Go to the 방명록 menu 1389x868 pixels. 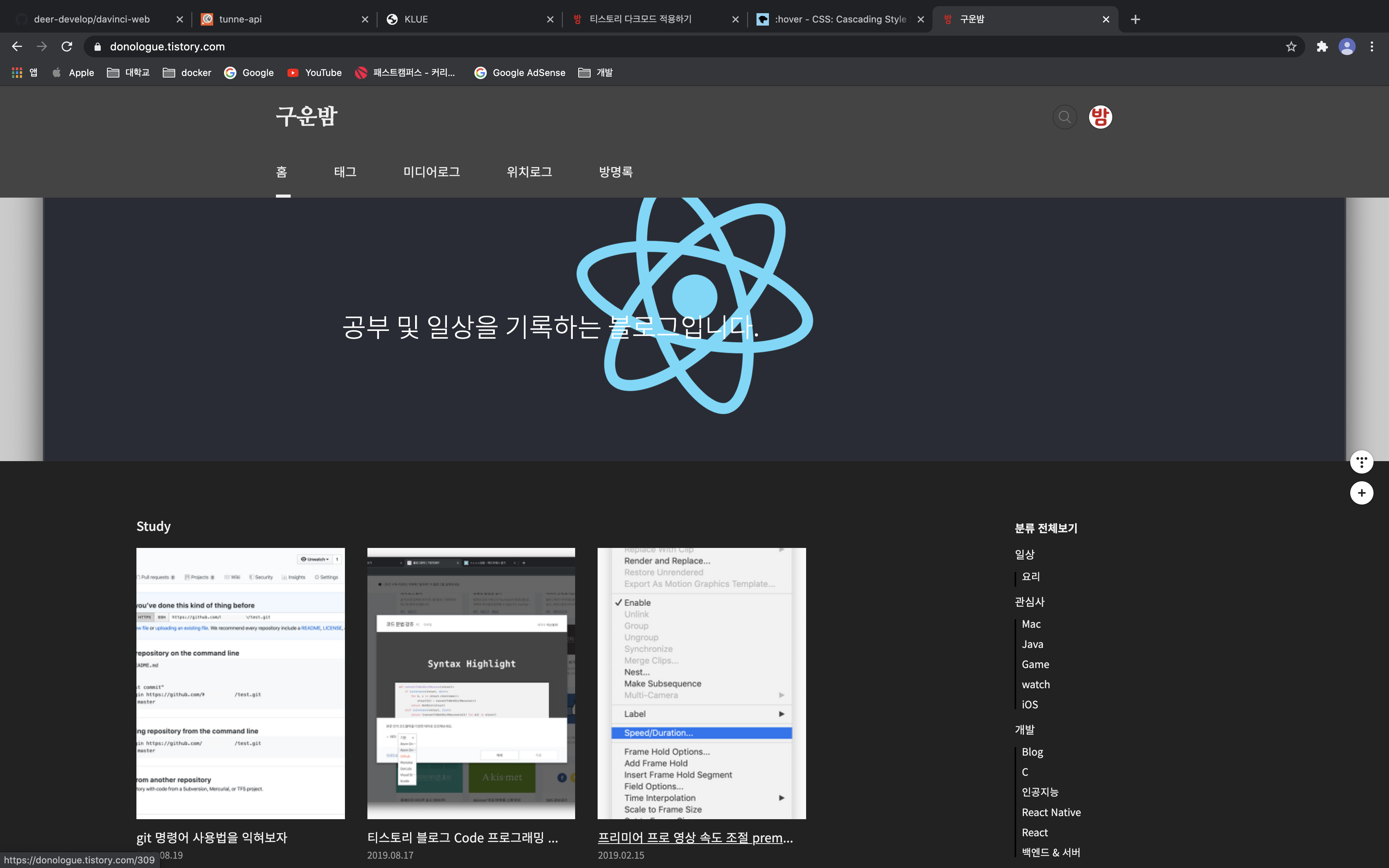615,172
